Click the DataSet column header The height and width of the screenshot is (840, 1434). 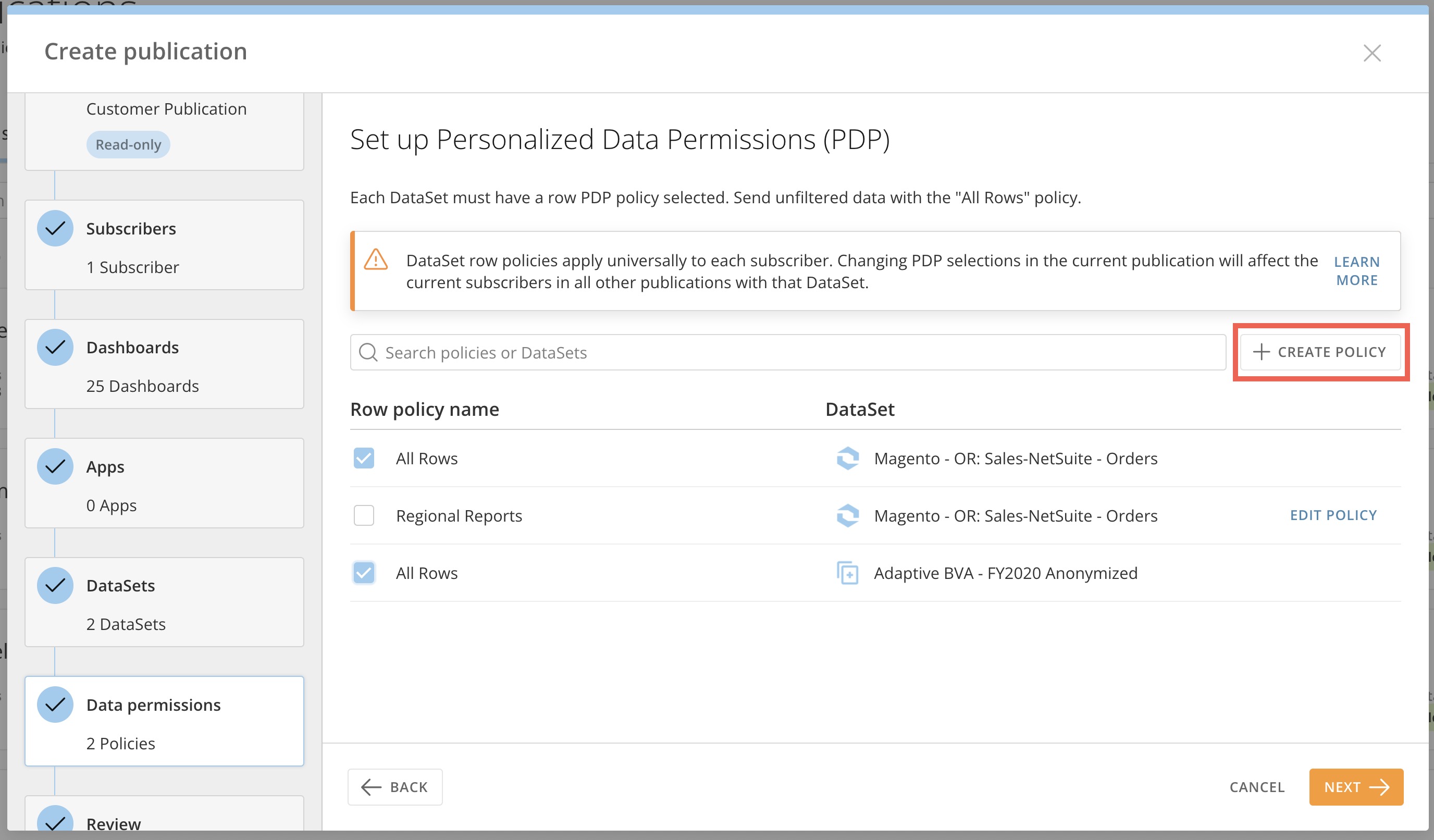(x=860, y=409)
